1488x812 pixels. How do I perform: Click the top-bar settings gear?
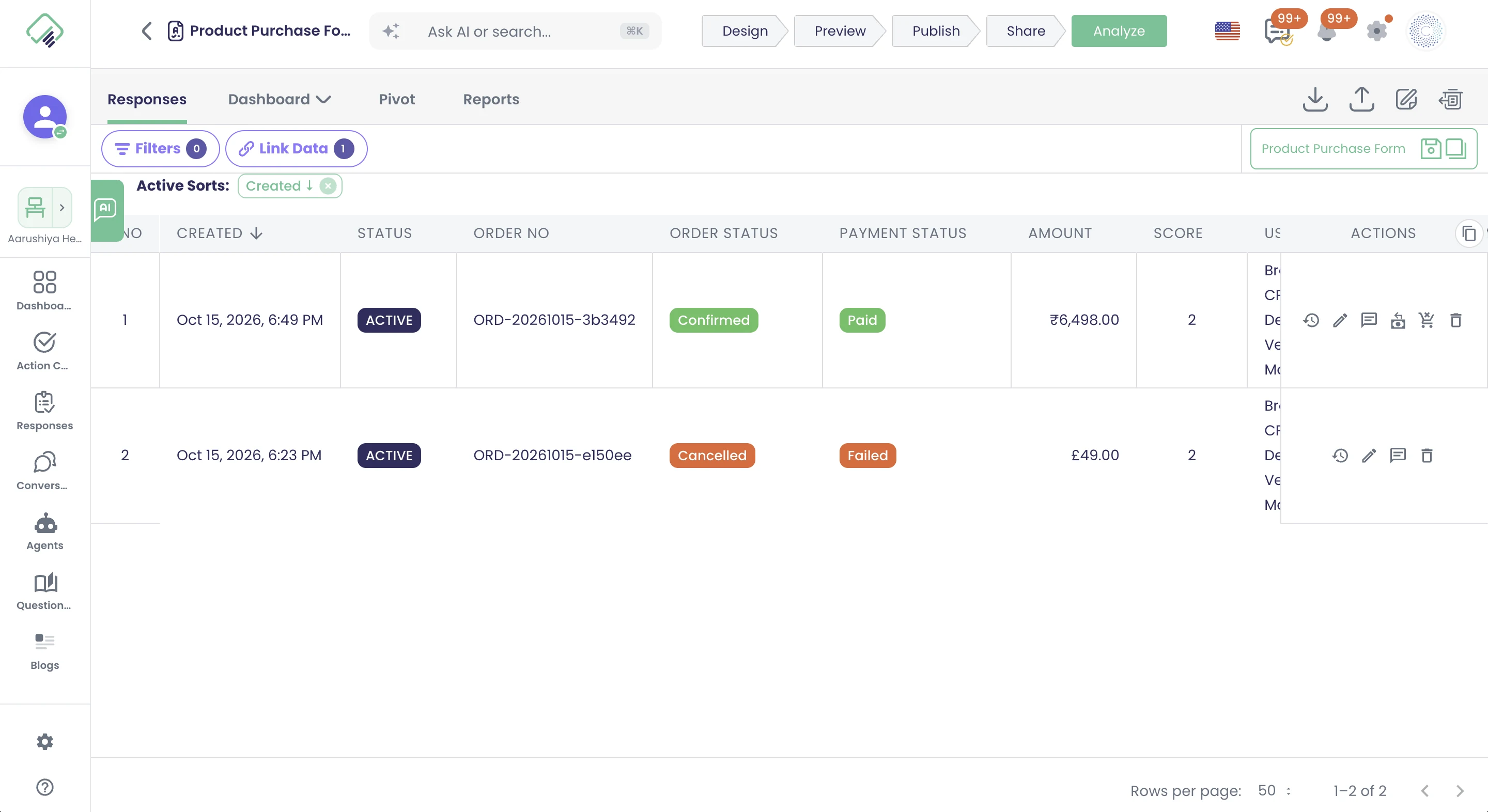1377,31
